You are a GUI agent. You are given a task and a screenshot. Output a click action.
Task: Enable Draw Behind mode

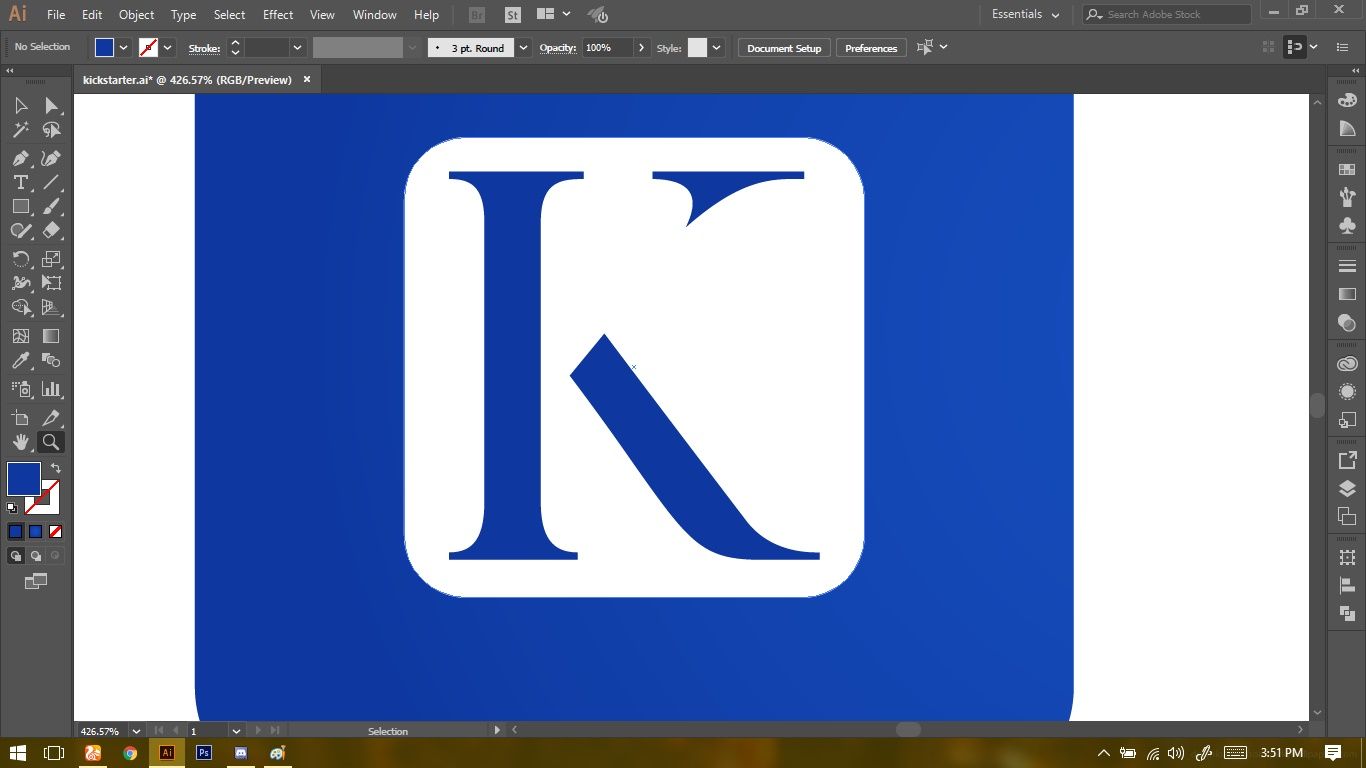click(x=36, y=556)
